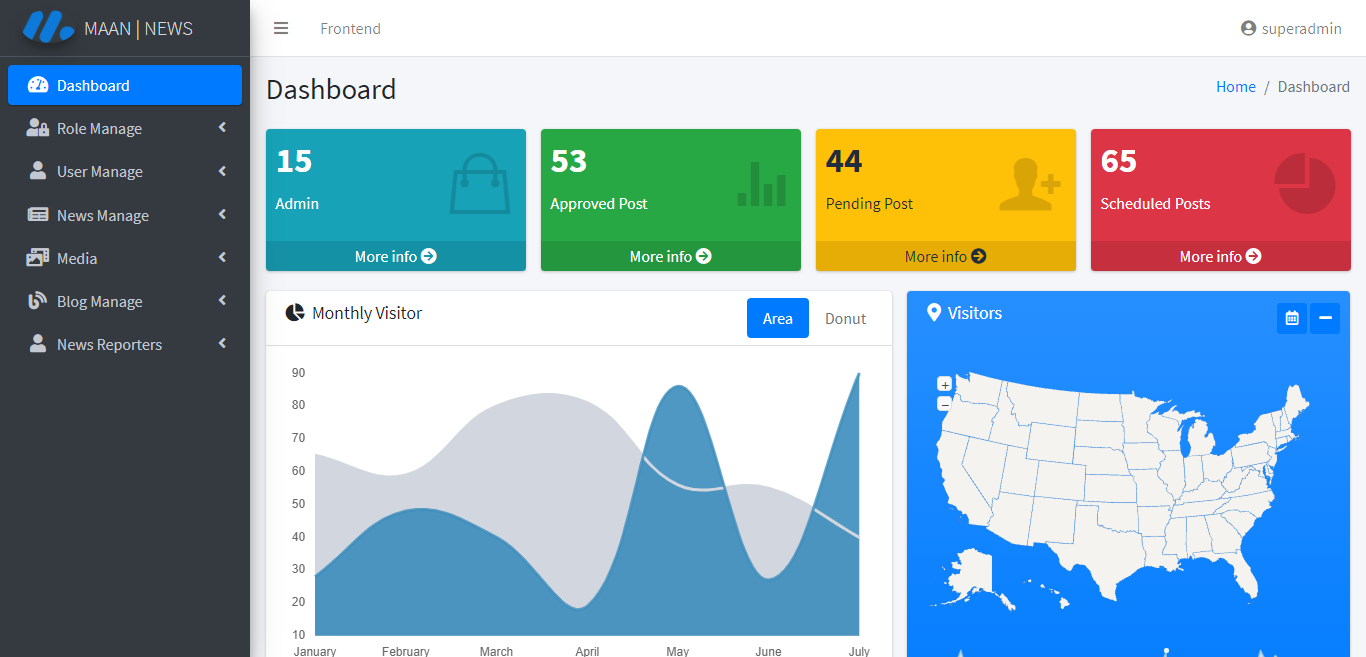Open More info on Approved Post card
Viewport: 1366px width, 657px height.
[670, 256]
